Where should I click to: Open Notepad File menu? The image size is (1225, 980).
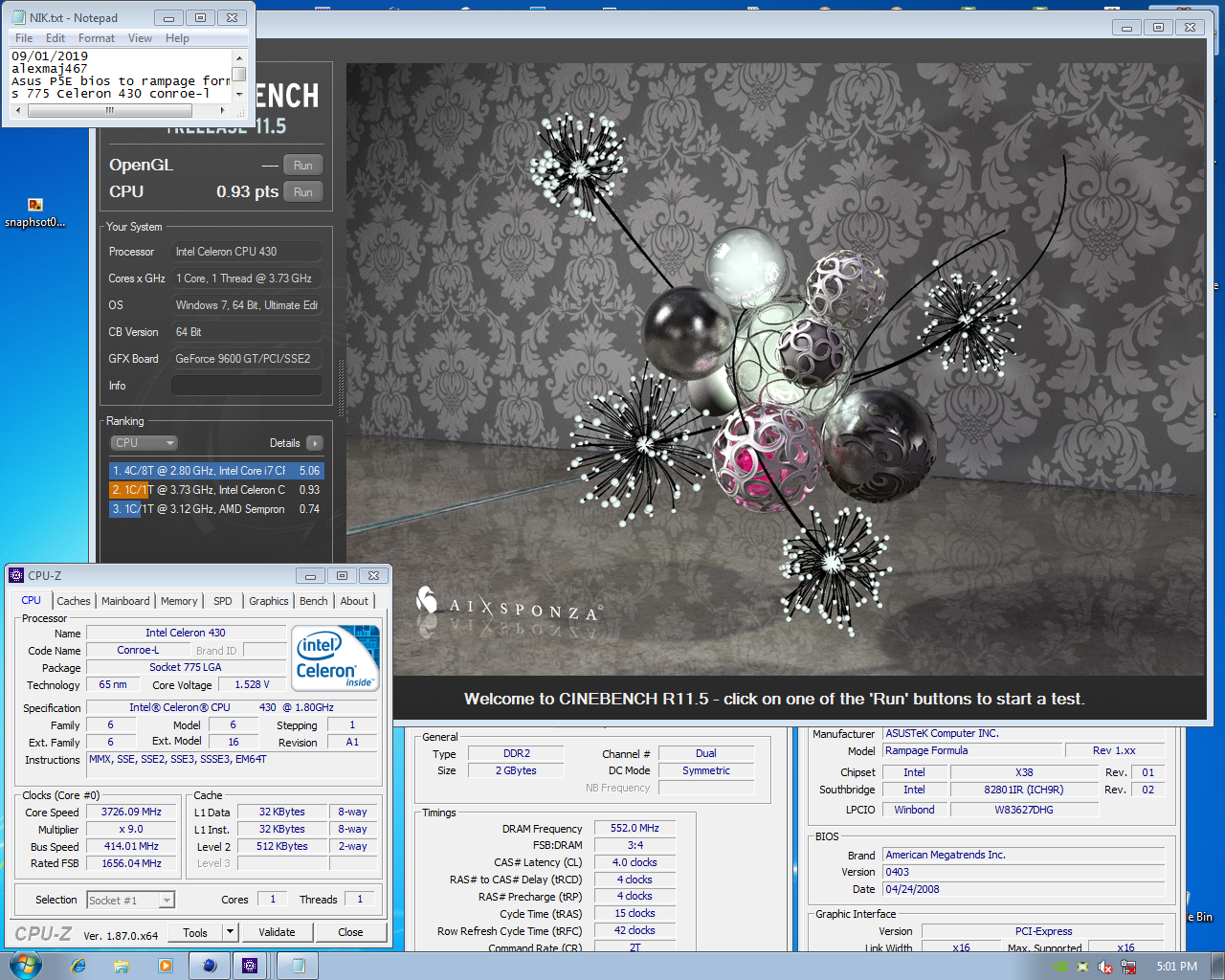tap(24, 38)
